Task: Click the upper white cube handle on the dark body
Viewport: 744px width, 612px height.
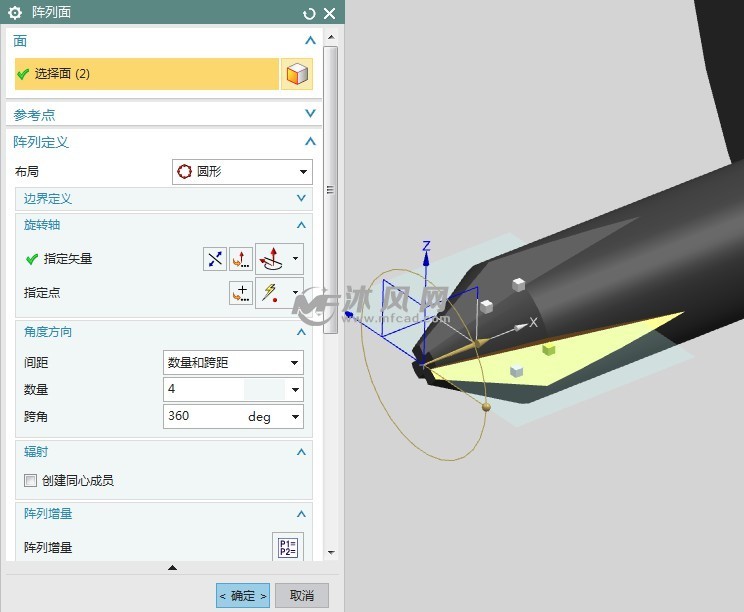Action: pos(519,285)
